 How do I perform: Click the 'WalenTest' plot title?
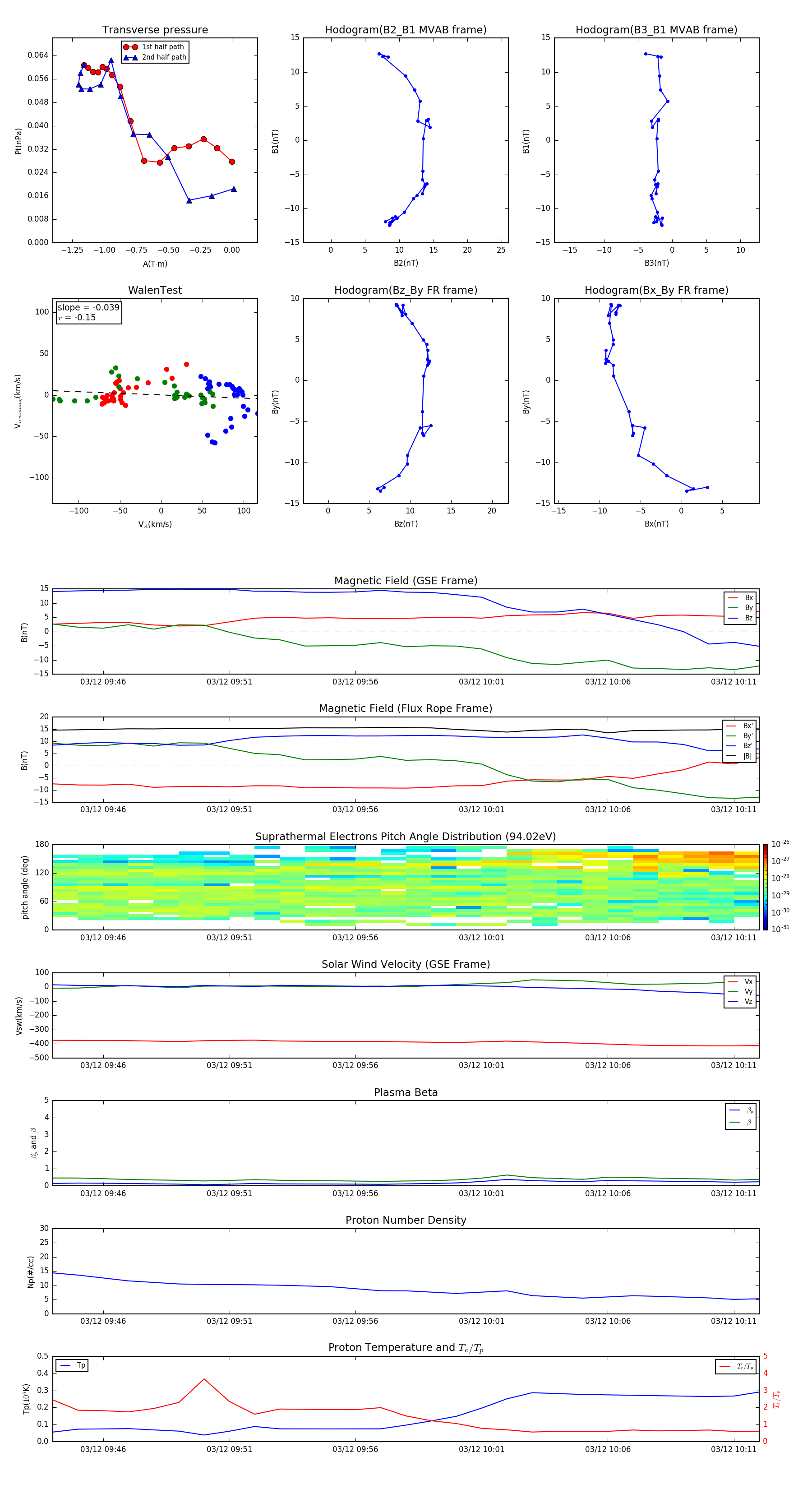[x=155, y=290]
